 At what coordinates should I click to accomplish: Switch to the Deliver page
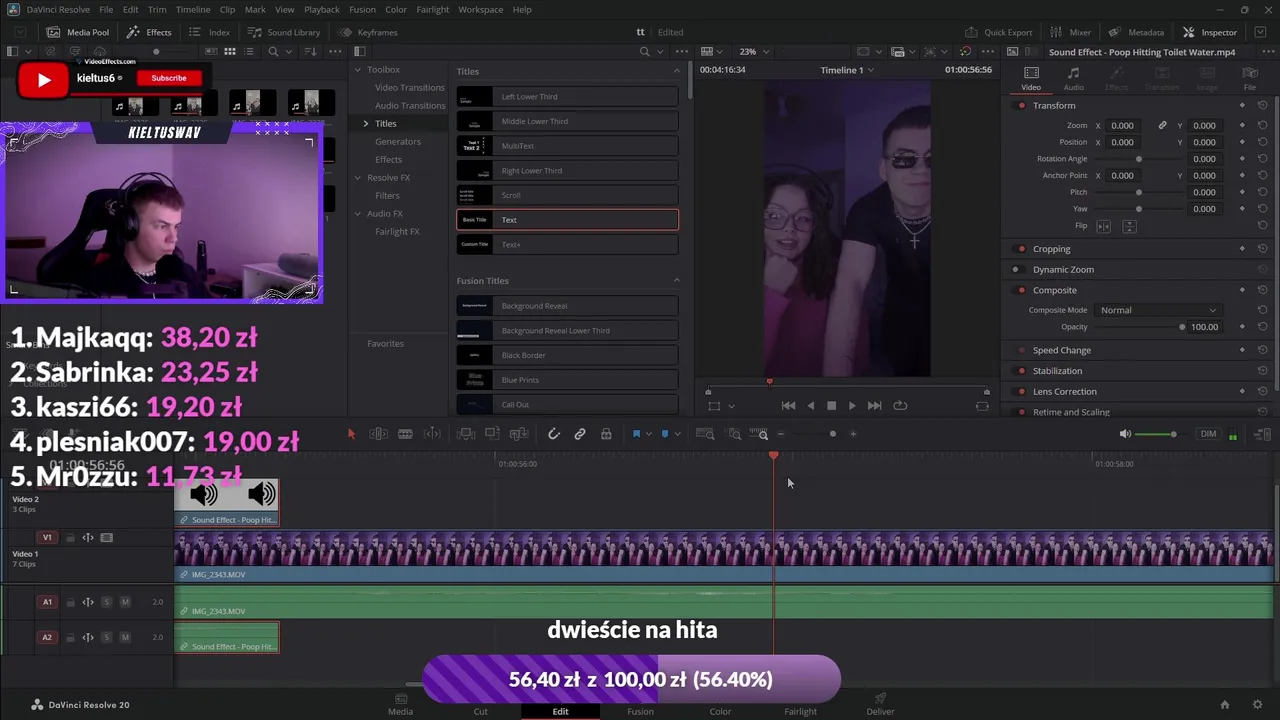point(880,705)
